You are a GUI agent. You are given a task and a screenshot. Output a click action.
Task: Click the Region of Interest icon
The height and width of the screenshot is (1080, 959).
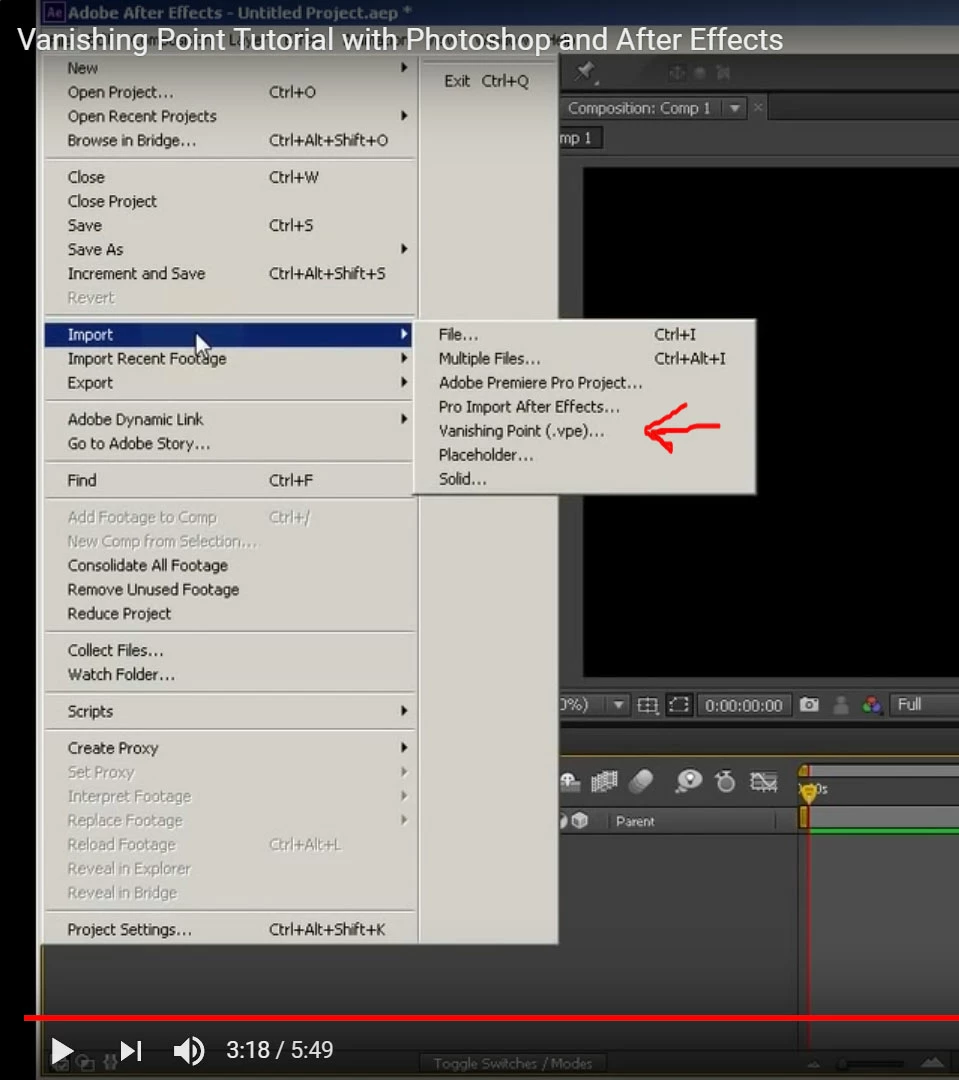pyautogui.click(x=679, y=705)
